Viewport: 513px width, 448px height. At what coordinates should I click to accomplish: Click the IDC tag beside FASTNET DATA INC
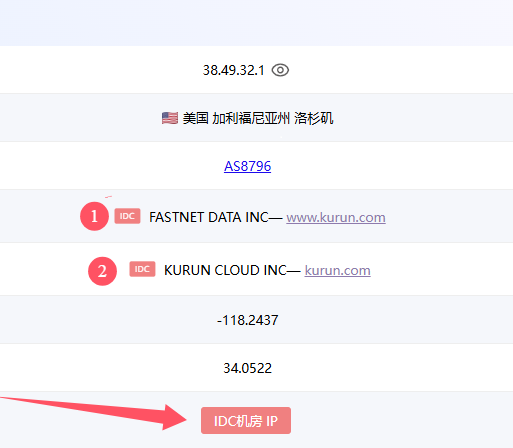tap(127, 216)
